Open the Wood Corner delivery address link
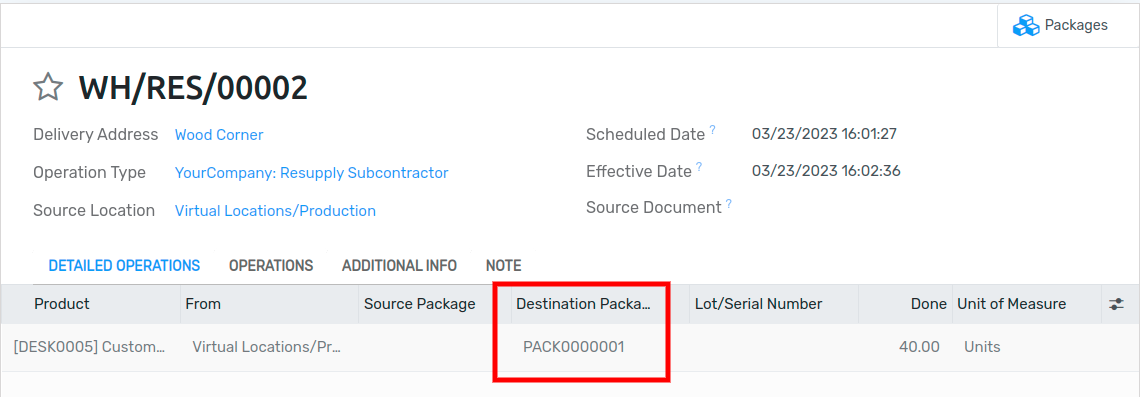This screenshot has height=397, width=1140. [219, 135]
